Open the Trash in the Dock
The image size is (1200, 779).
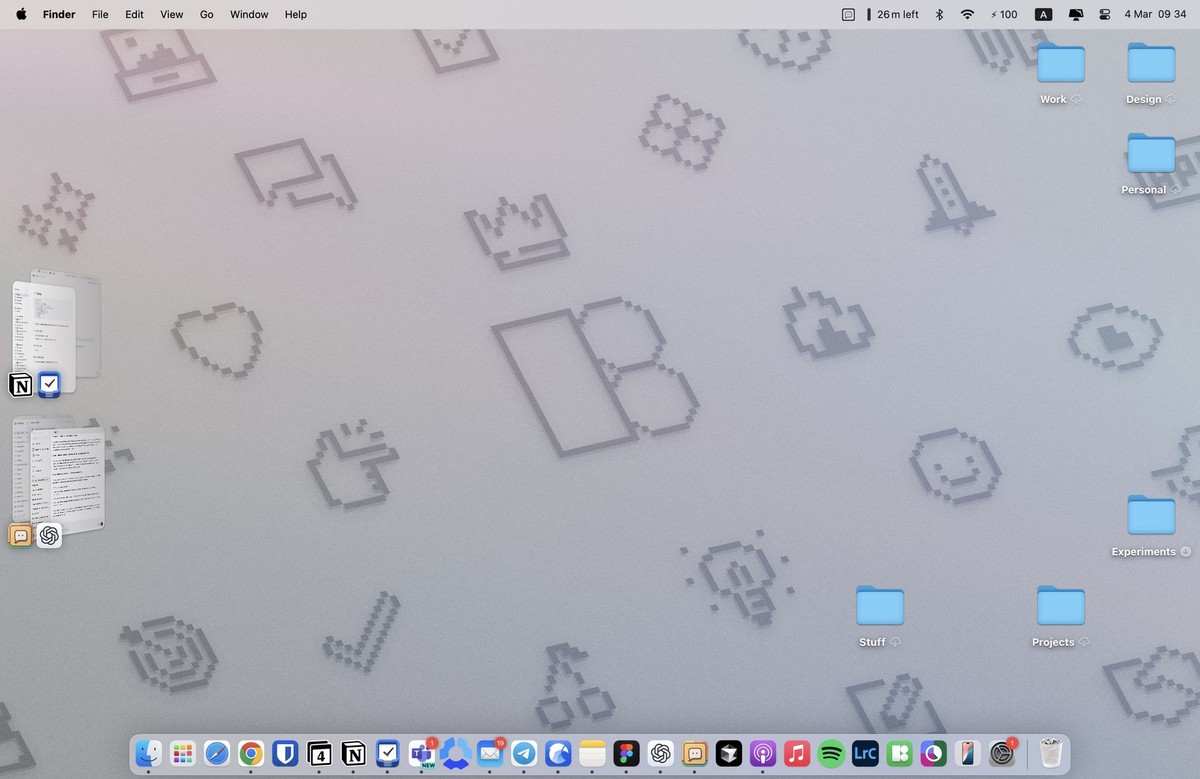coord(1050,753)
